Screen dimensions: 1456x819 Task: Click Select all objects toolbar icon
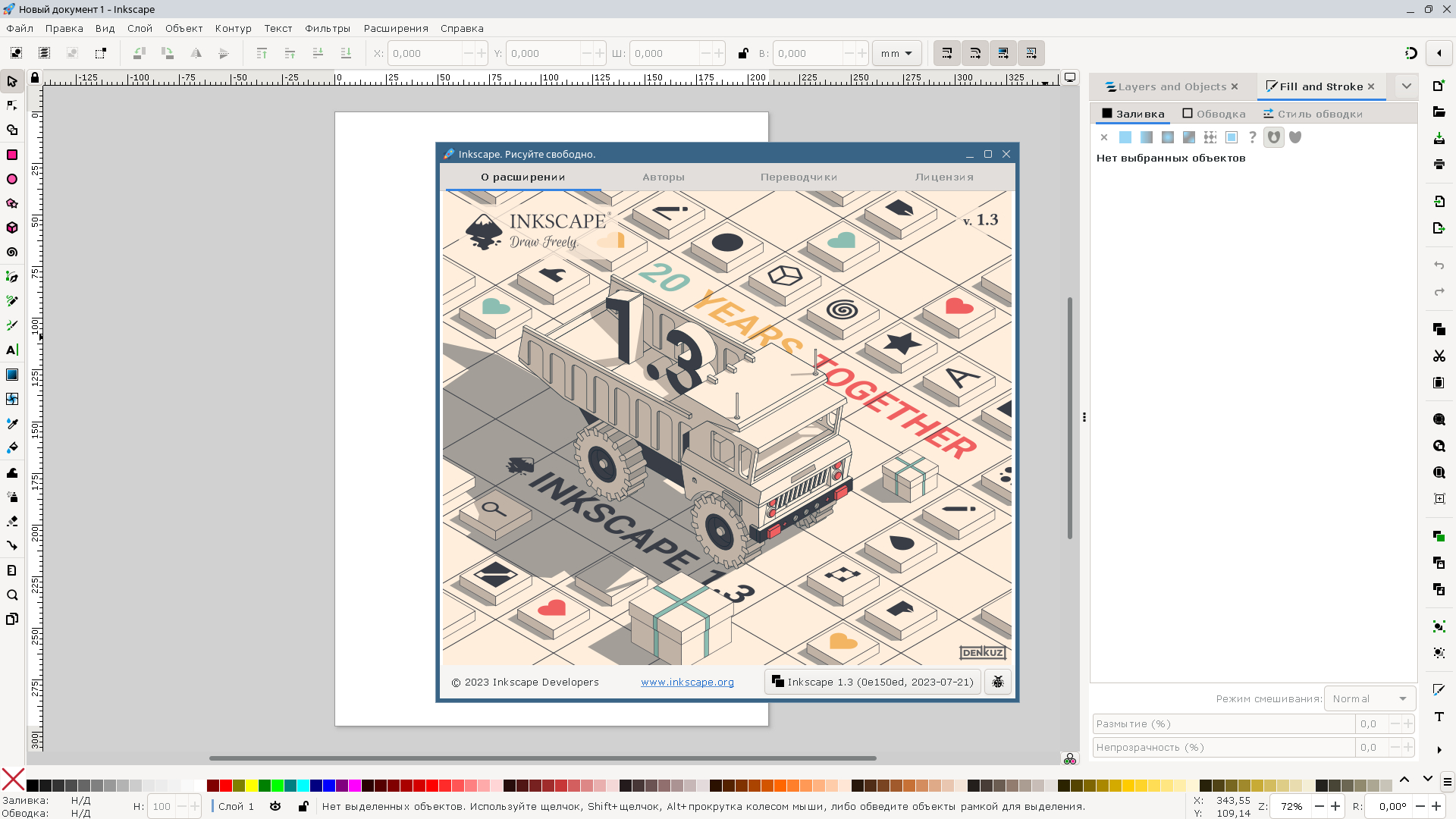[16, 53]
